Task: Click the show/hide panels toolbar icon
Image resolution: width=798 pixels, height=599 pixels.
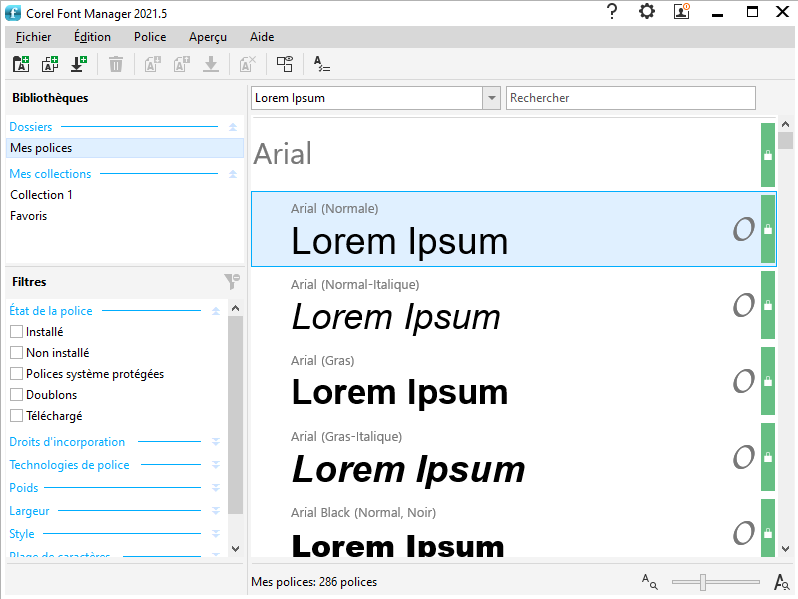Action: 284,64
